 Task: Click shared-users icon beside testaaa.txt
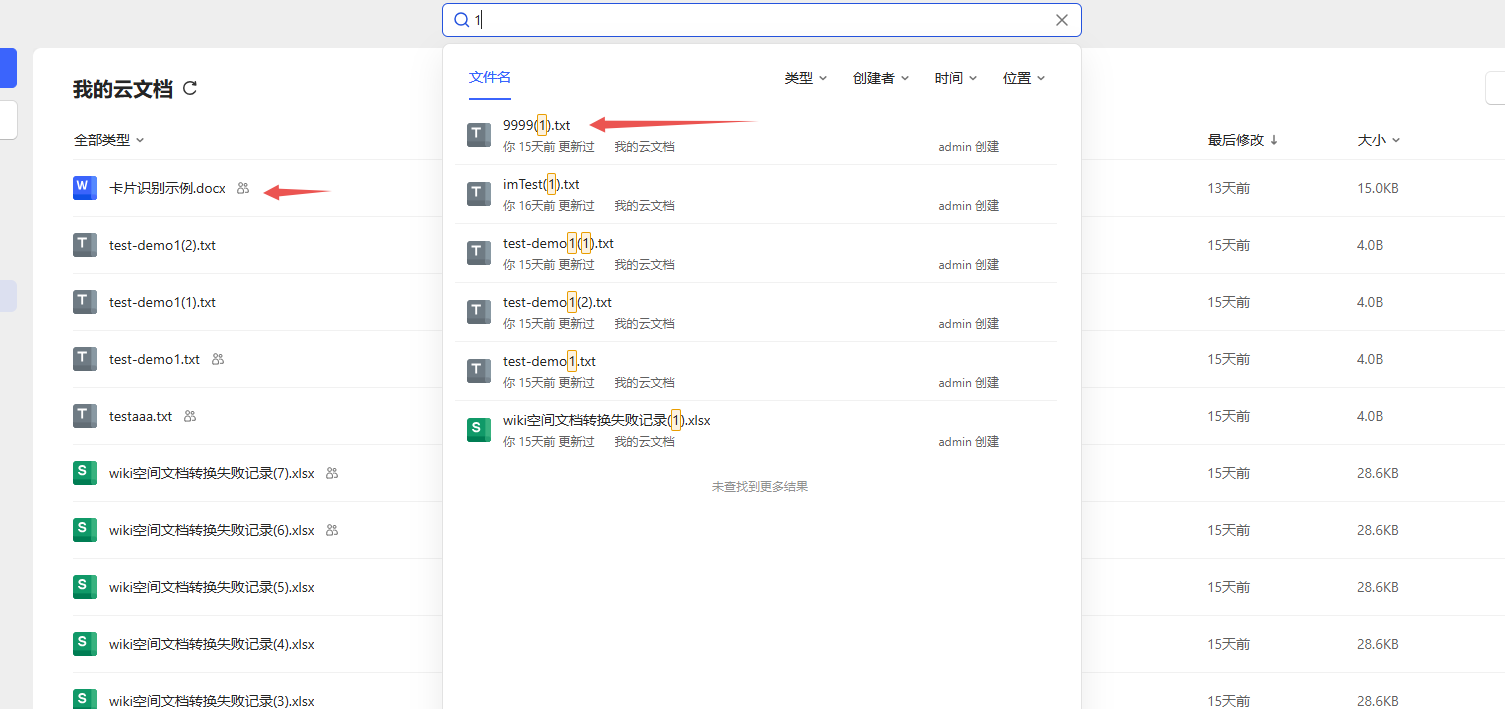click(x=190, y=416)
